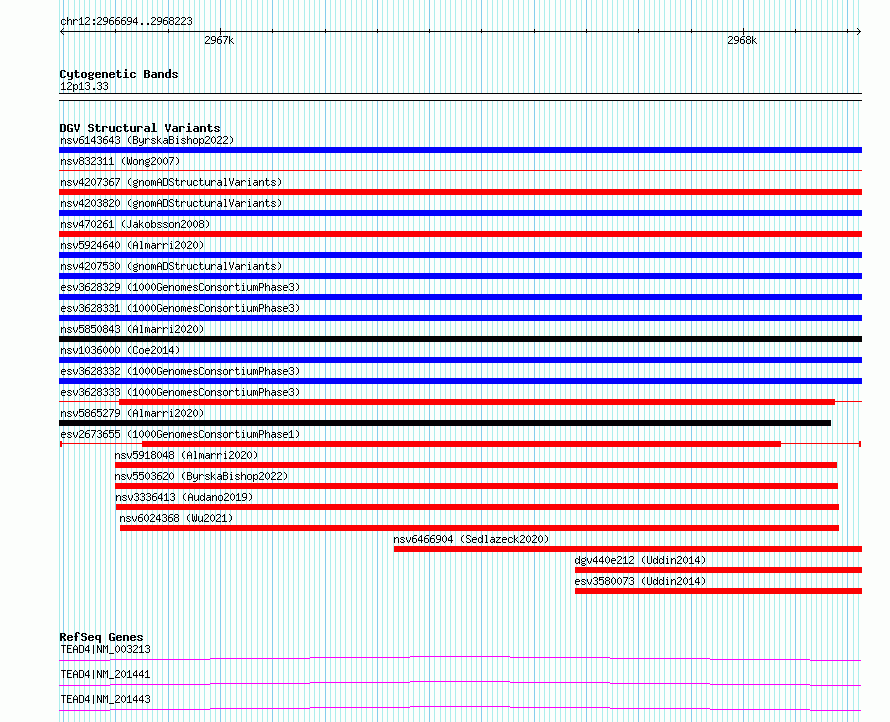This screenshot has height=722, width=890.
Task: Click the blue bar under esv3628331
Action: 460,318
